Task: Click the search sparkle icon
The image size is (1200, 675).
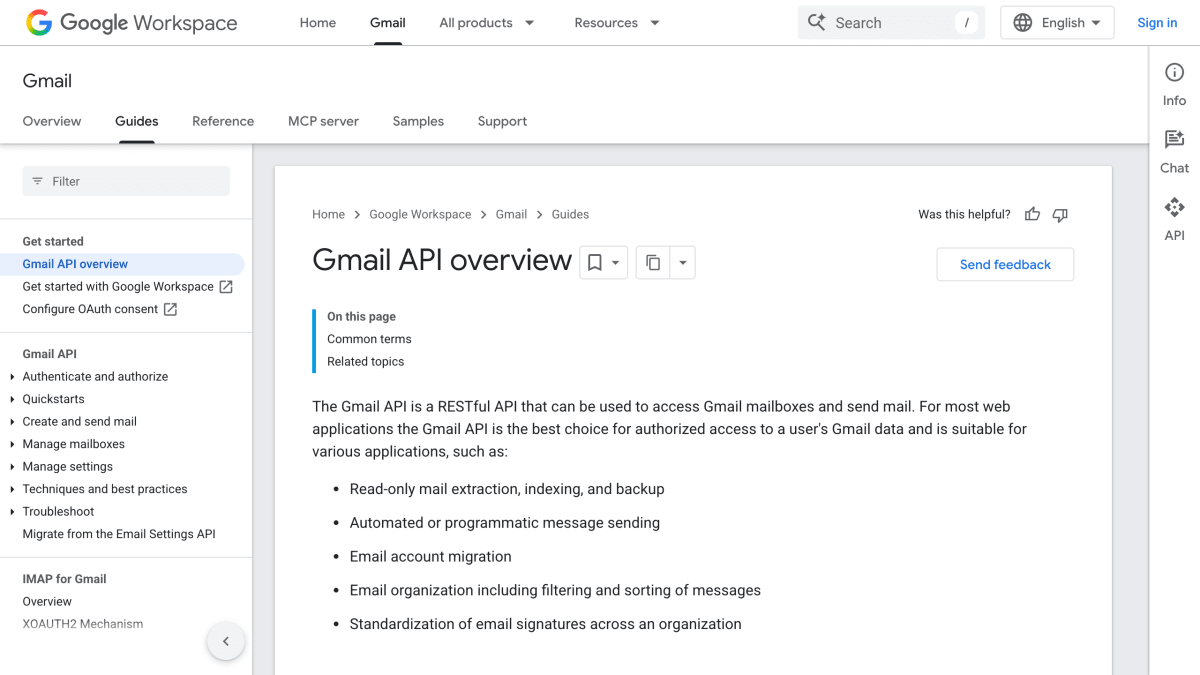Action: coord(817,23)
